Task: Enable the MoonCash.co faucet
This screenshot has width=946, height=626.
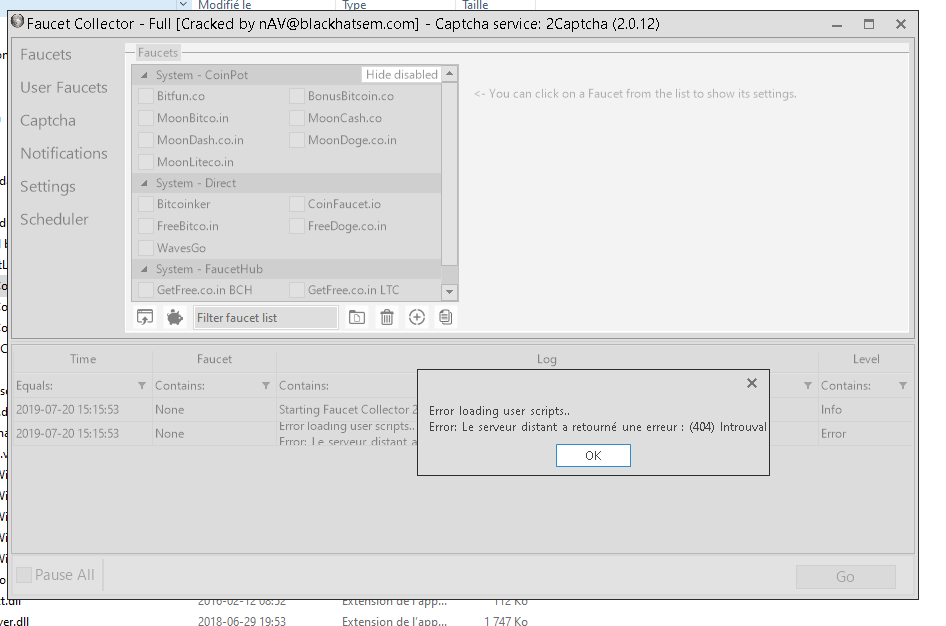Action: coord(296,118)
